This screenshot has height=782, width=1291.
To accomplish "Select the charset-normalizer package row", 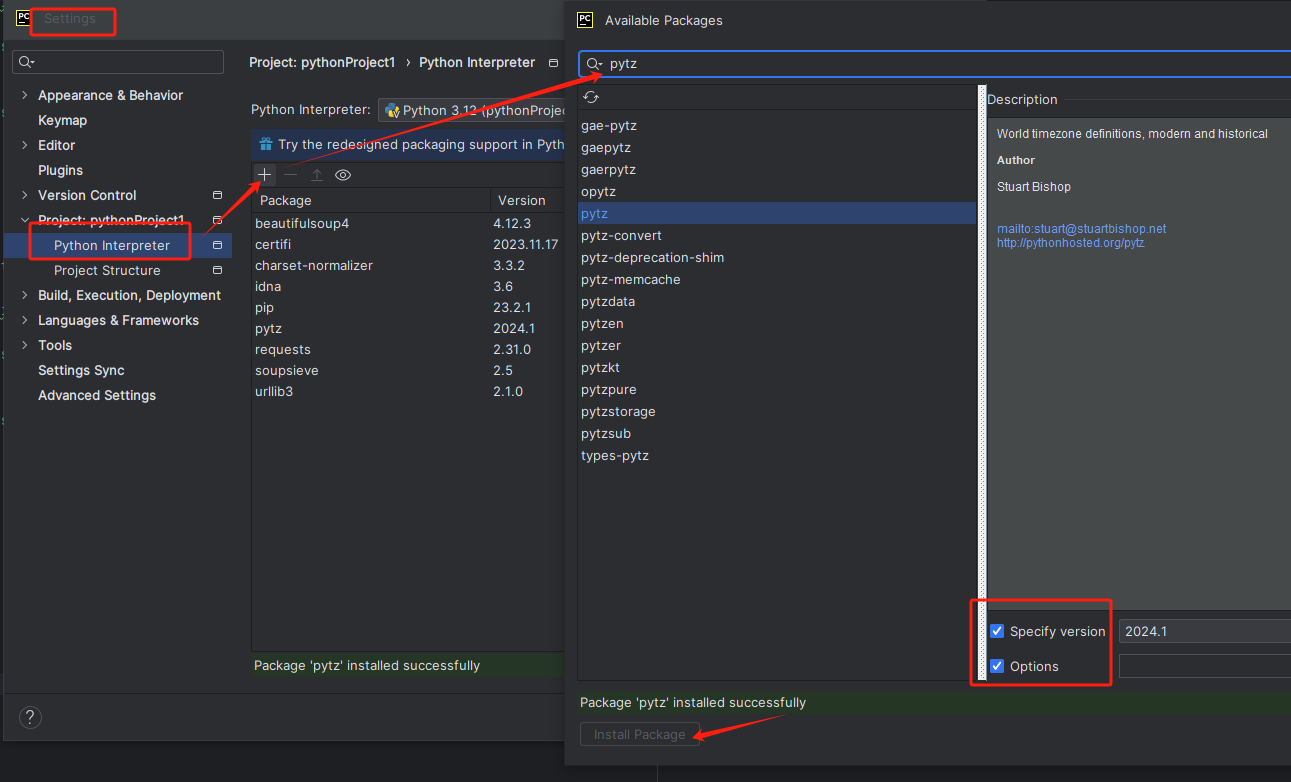I will click(408, 265).
